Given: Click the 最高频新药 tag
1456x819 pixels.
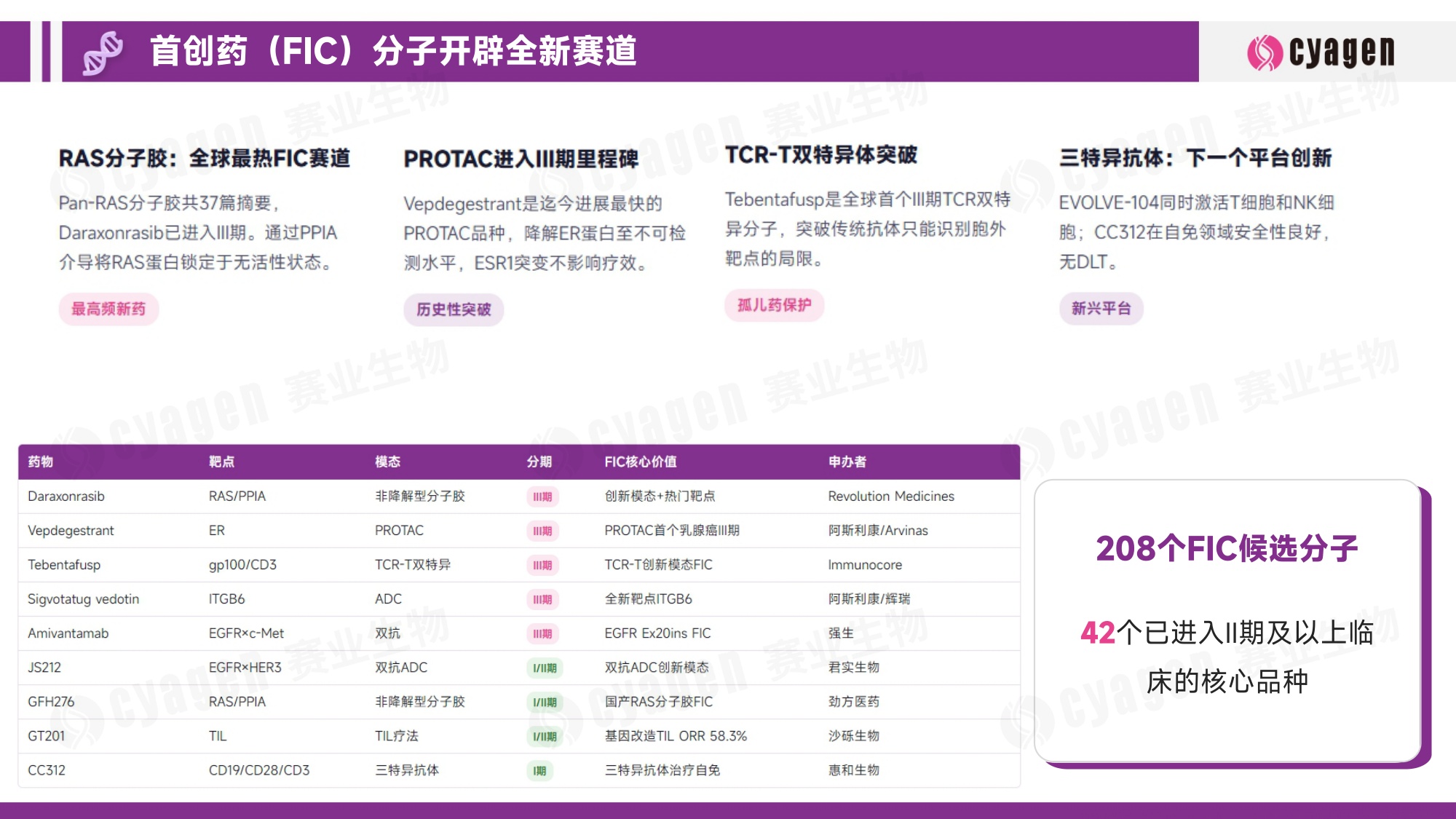Looking at the screenshot, I should click(x=108, y=309).
